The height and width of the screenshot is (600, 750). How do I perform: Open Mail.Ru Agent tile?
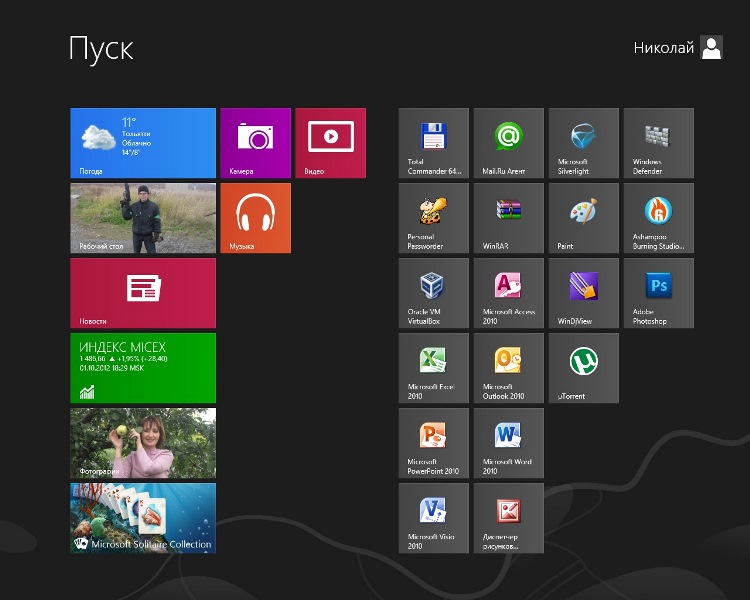[509, 143]
